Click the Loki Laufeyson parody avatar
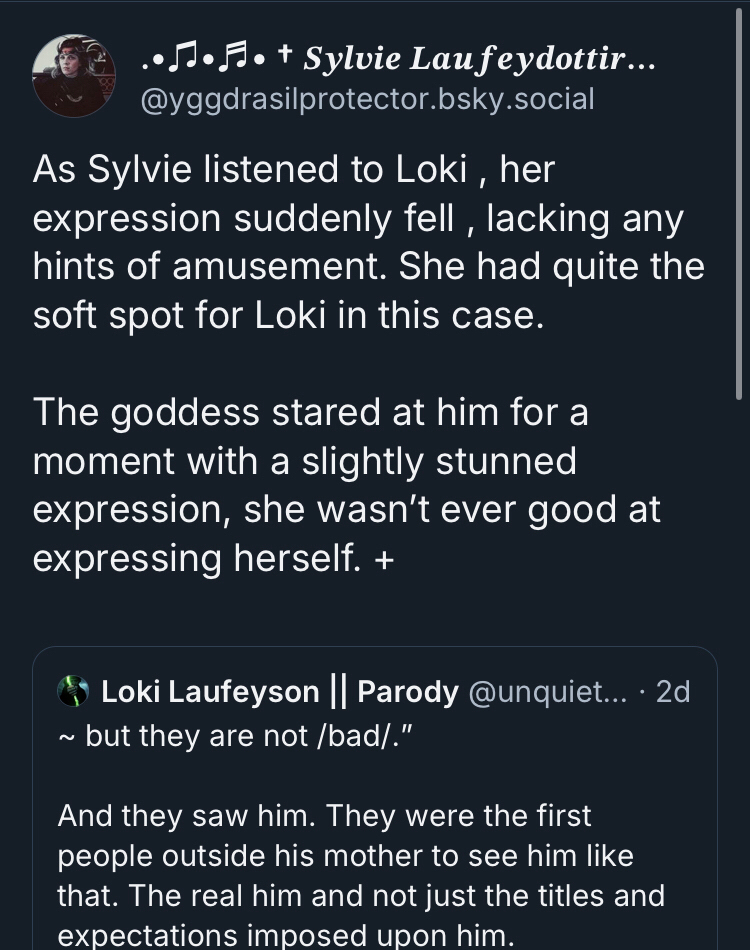750x950 pixels. [74, 691]
